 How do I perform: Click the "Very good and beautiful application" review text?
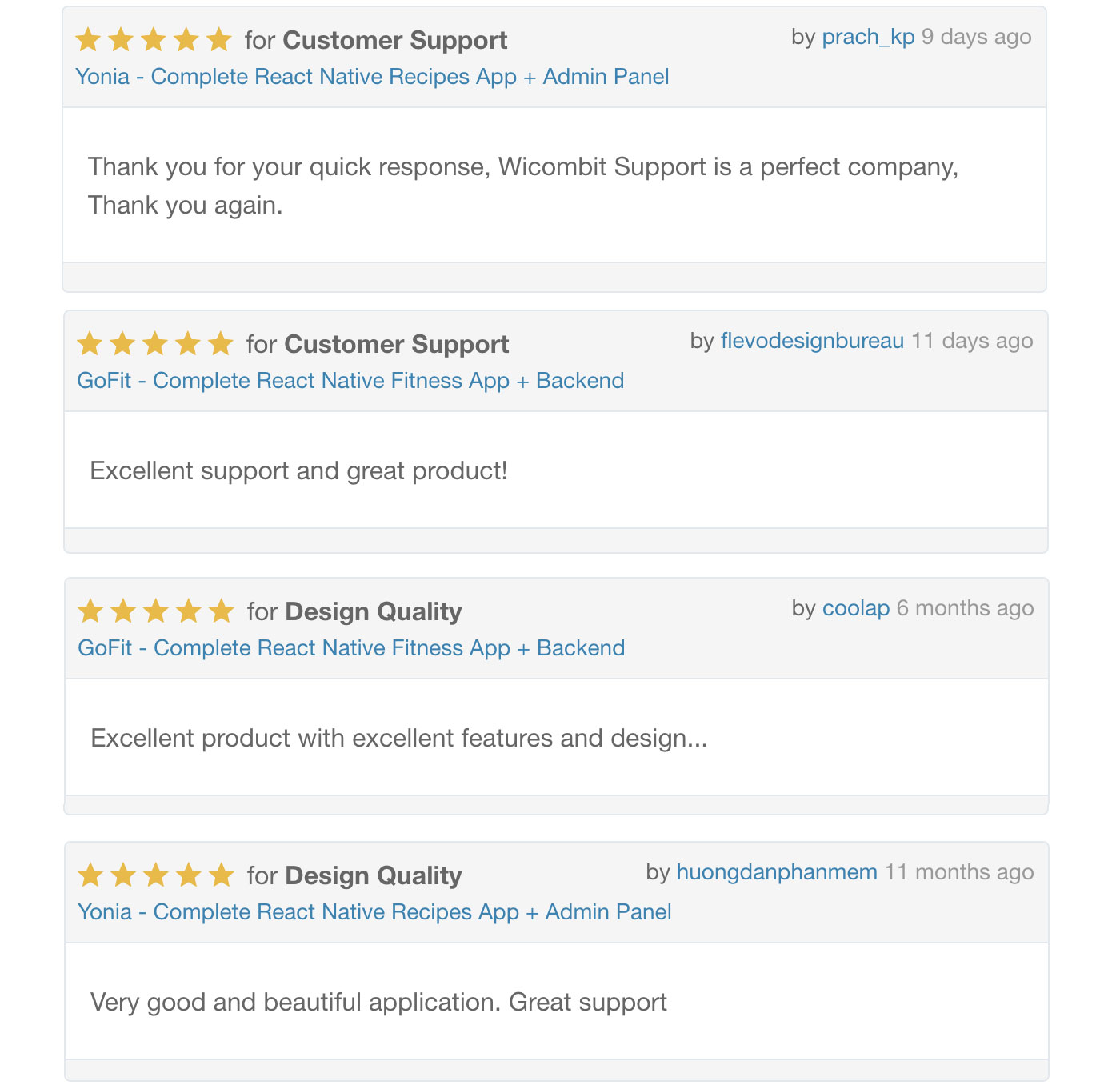coord(378,1002)
